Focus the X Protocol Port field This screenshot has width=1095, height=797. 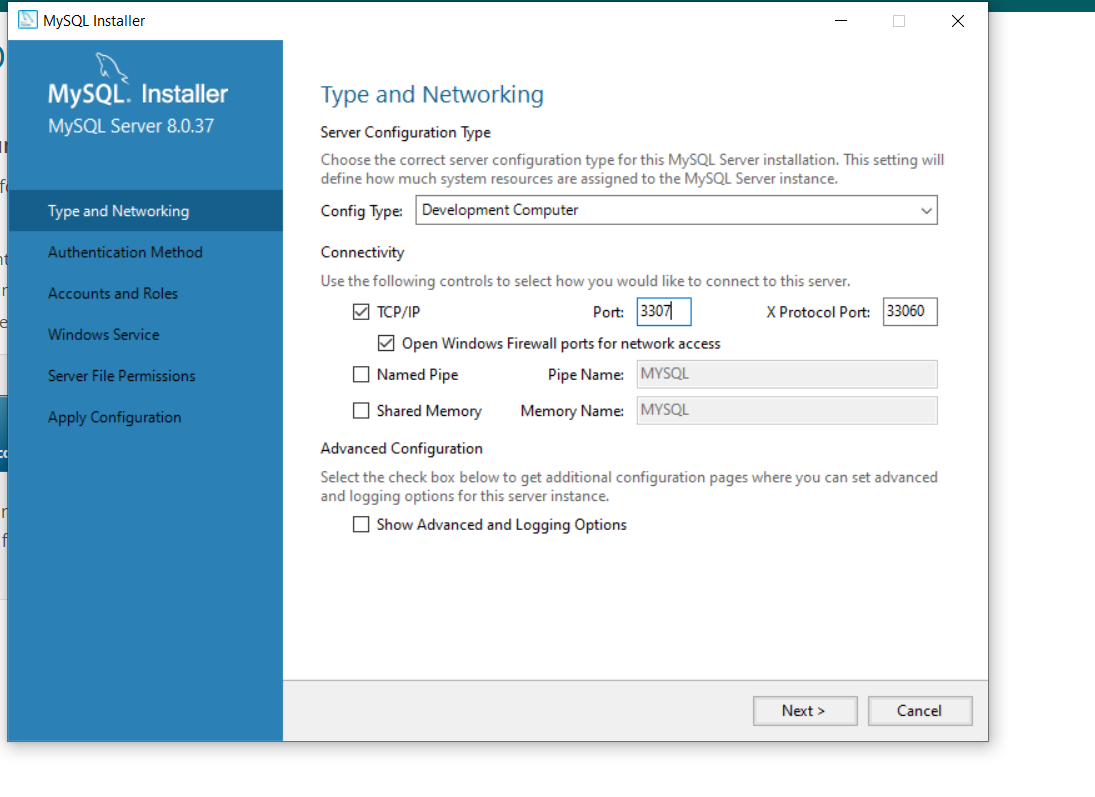(909, 312)
